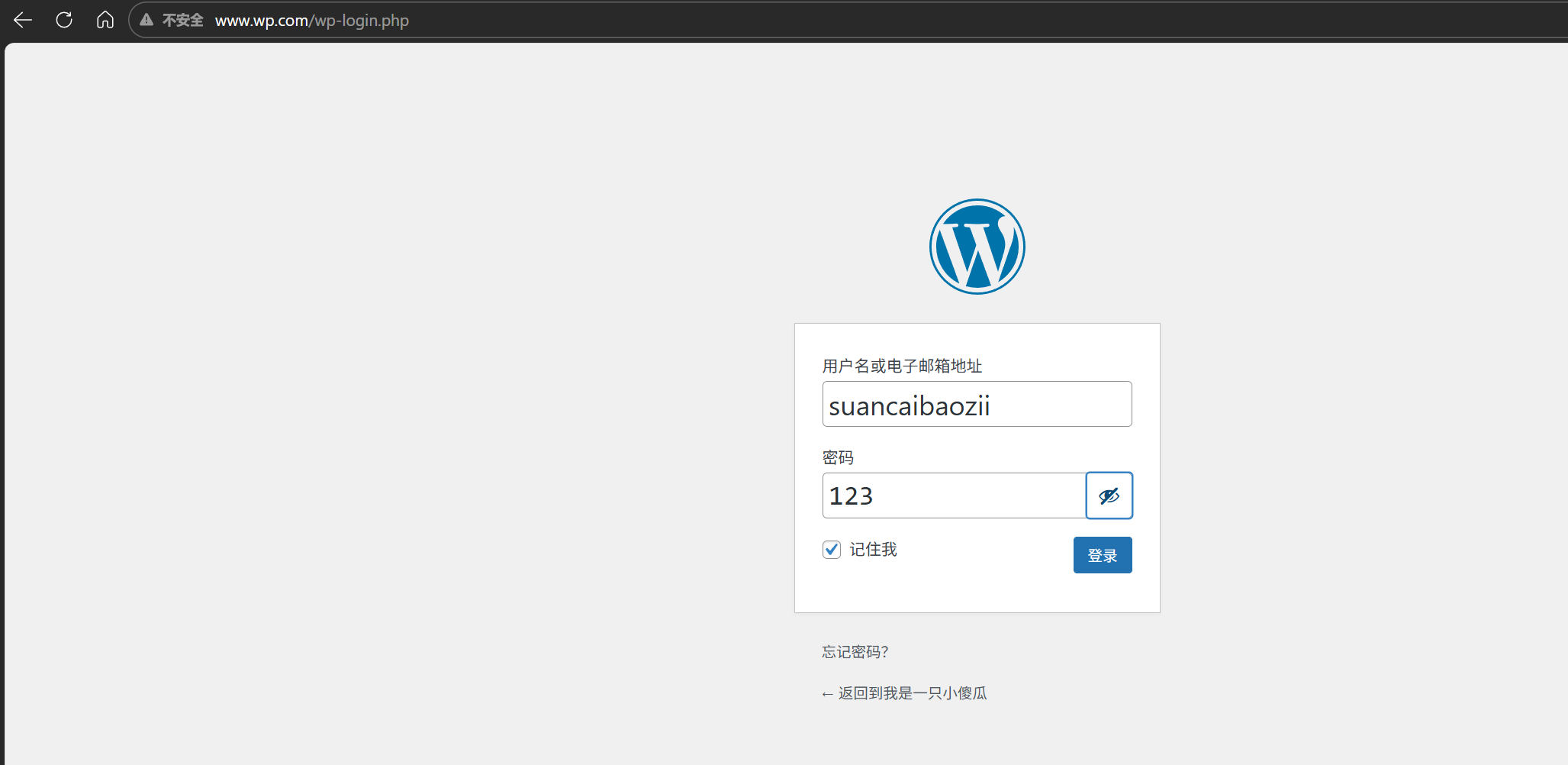This screenshot has width=1568, height=765.
Task: Click the WordPress logo
Action: point(977,247)
